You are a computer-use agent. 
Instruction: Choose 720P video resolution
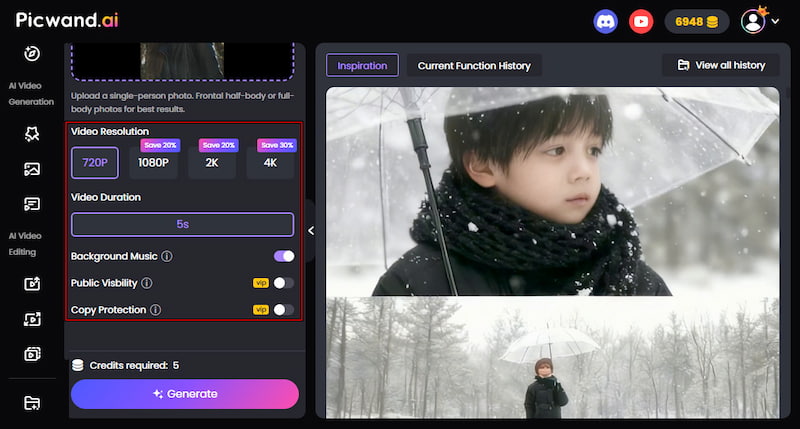pyautogui.click(x=95, y=163)
